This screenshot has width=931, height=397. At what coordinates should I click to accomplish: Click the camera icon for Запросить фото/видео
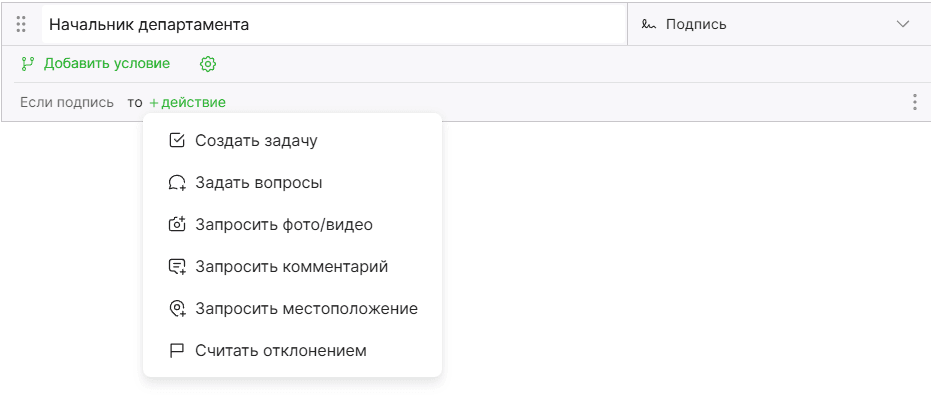177,225
